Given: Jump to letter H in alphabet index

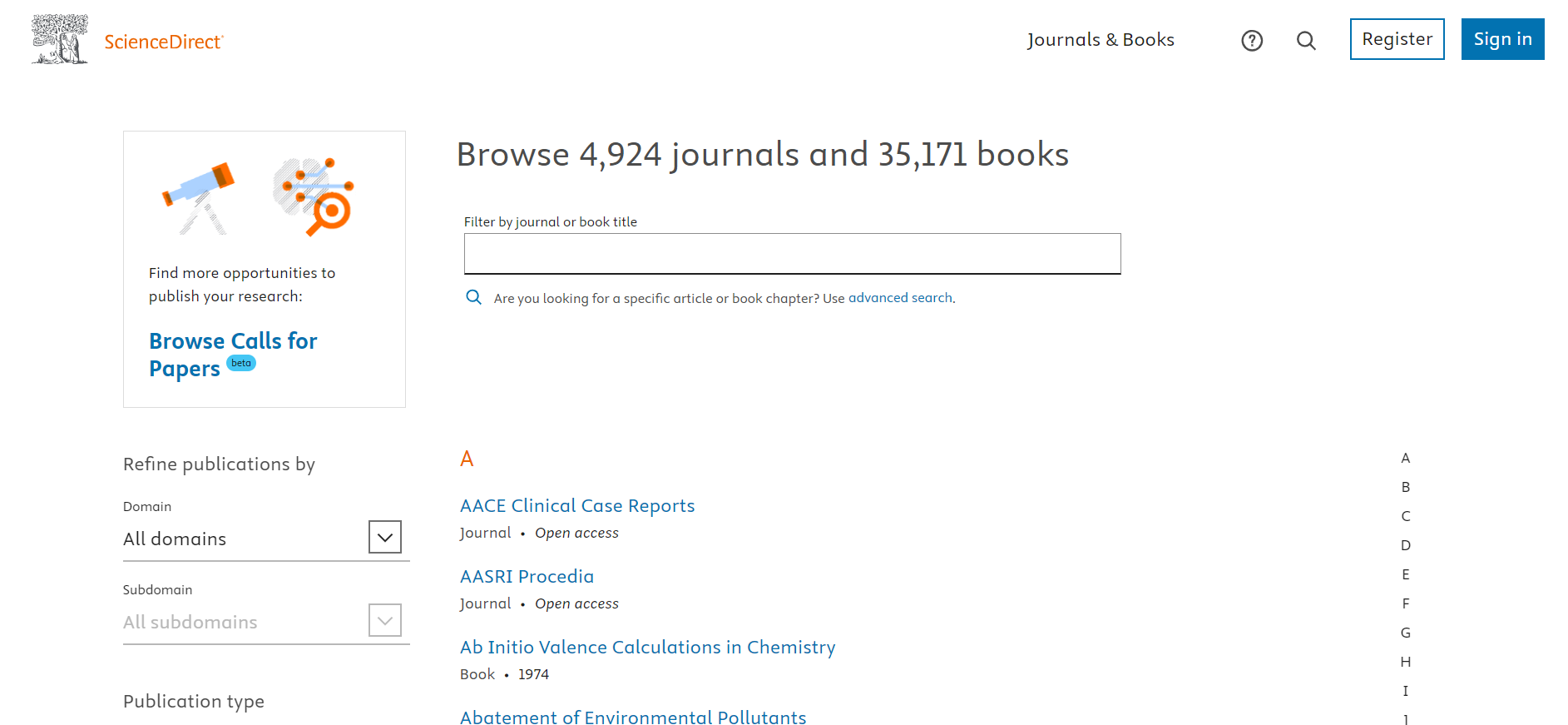Looking at the screenshot, I should click(1405, 662).
